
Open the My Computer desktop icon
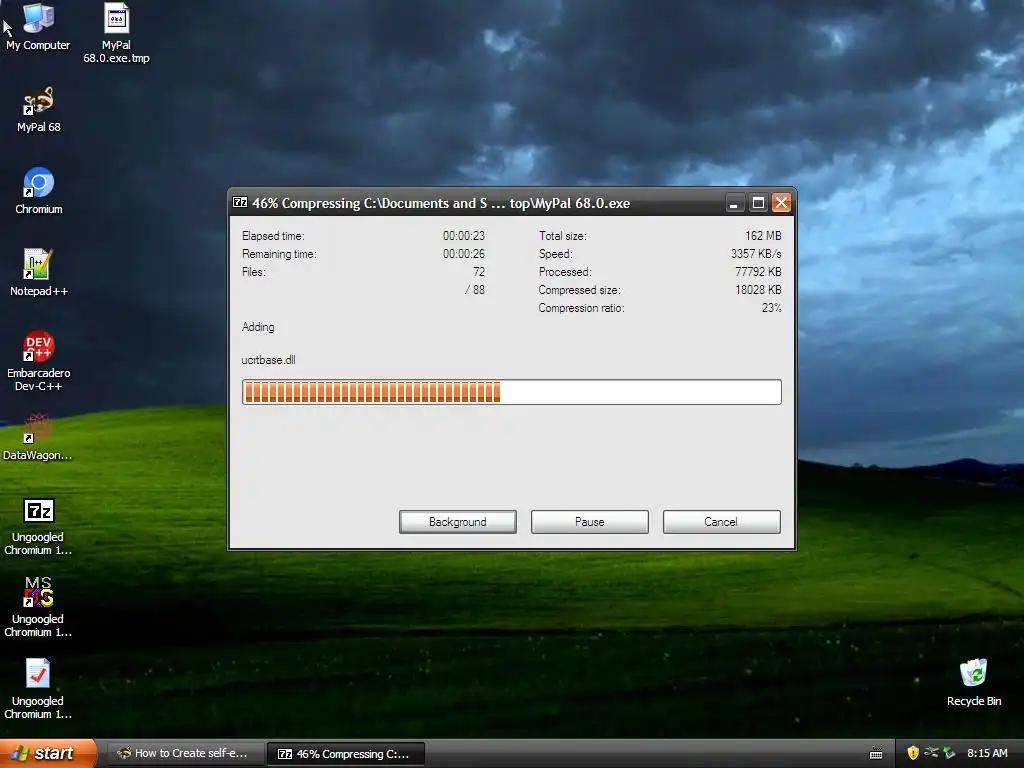pos(38,27)
